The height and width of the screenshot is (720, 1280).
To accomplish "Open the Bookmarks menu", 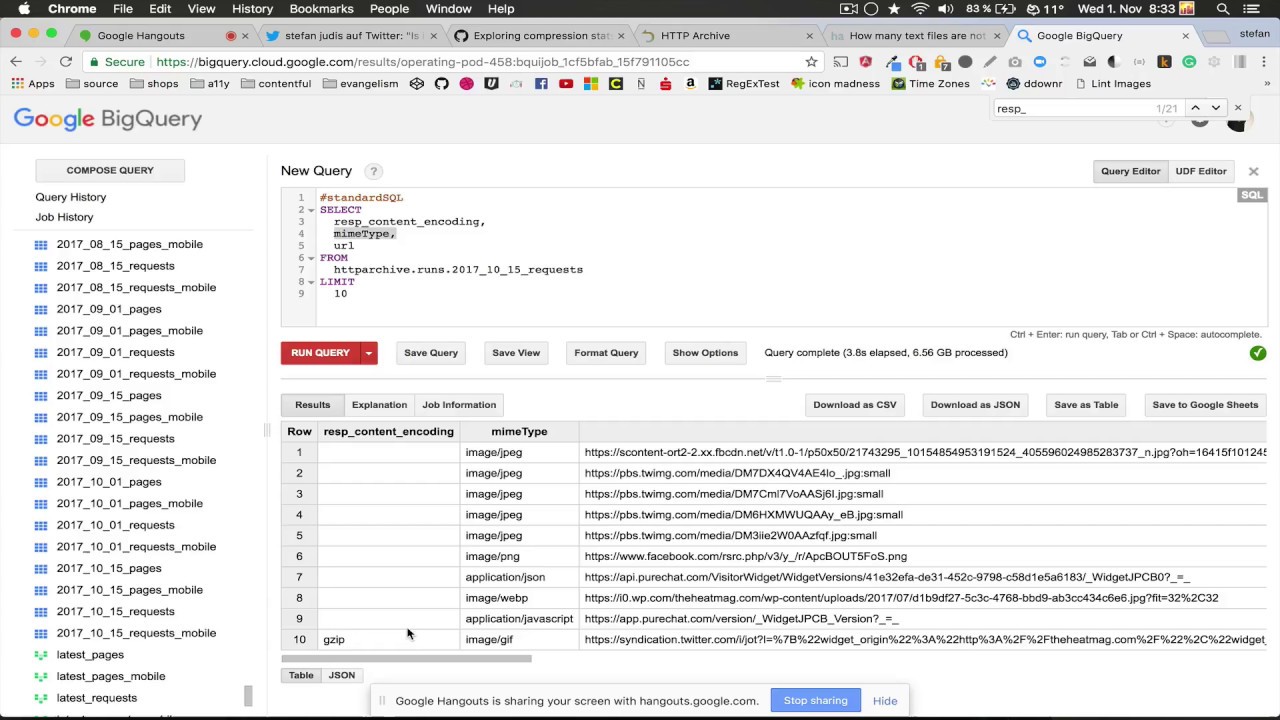I will pos(321,9).
